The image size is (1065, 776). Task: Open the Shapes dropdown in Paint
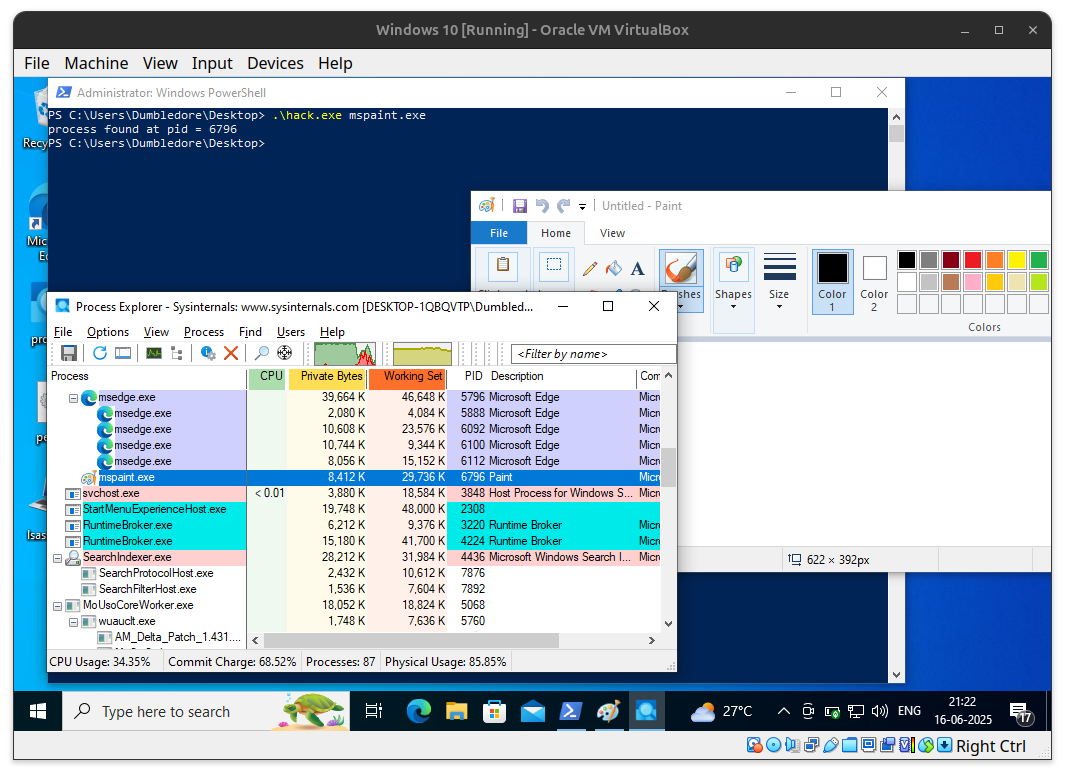click(x=734, y=290)
